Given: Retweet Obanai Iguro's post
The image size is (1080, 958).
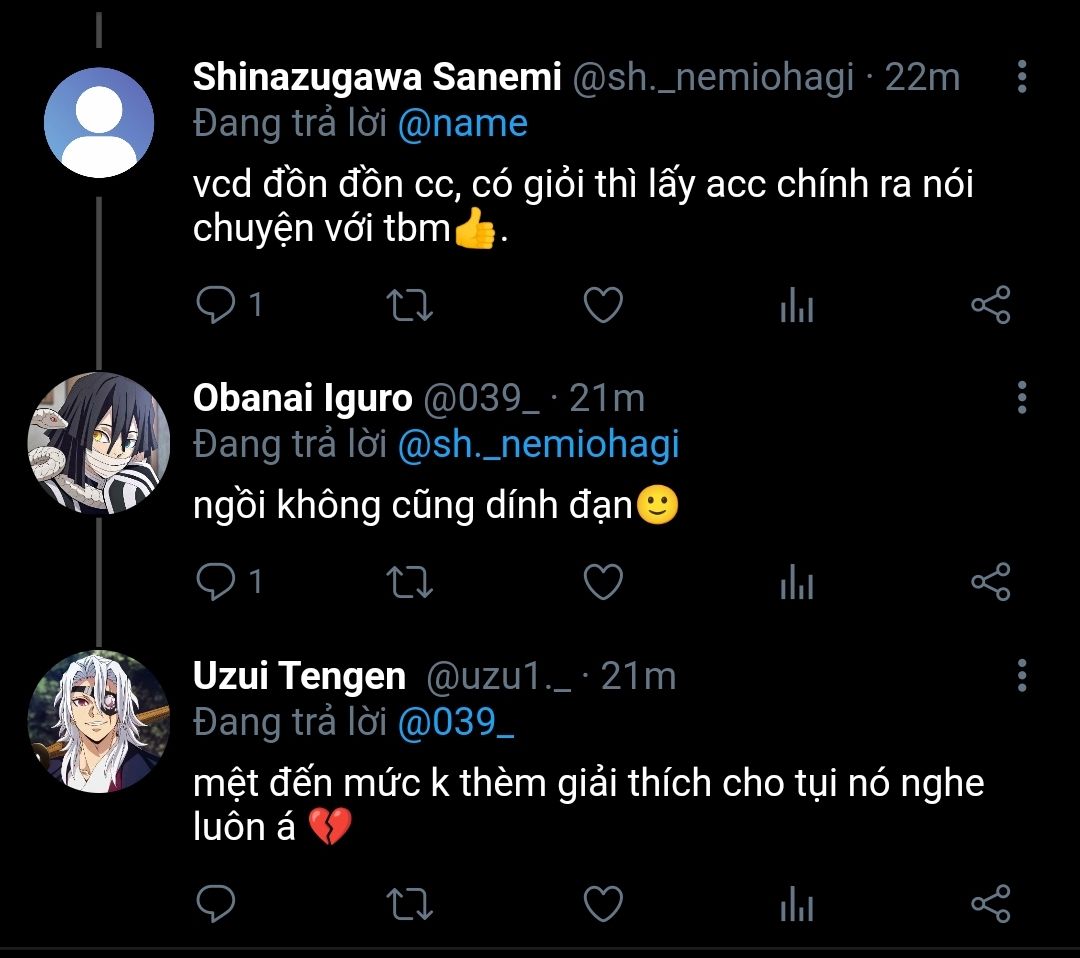Looking at the screenshot, I should [409, 582].
